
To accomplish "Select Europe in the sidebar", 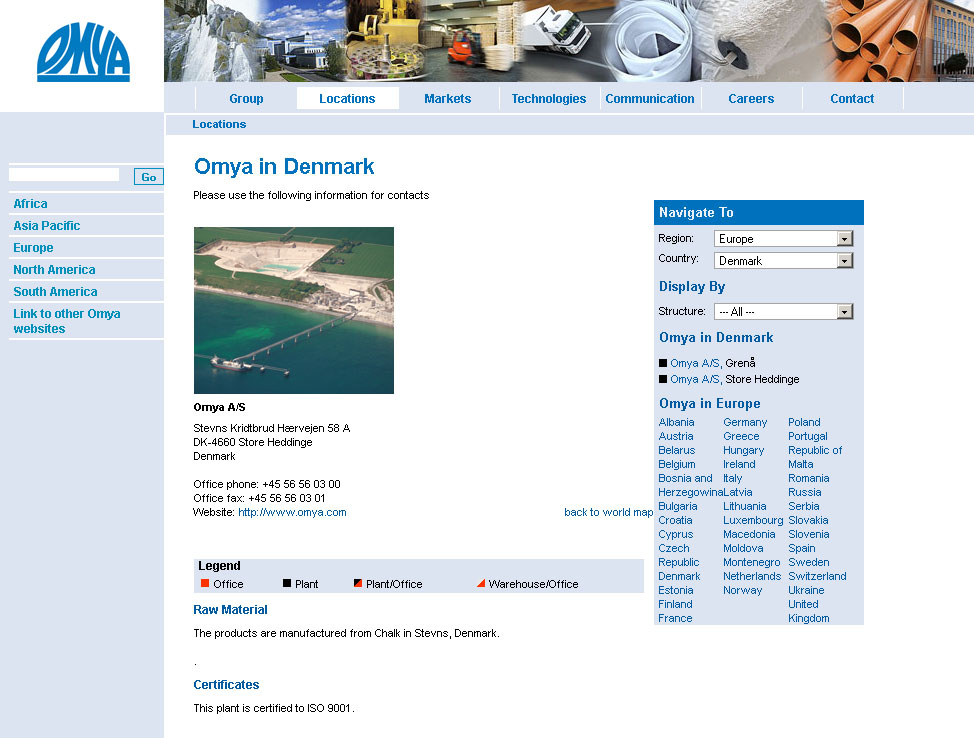I will [34, 248].
